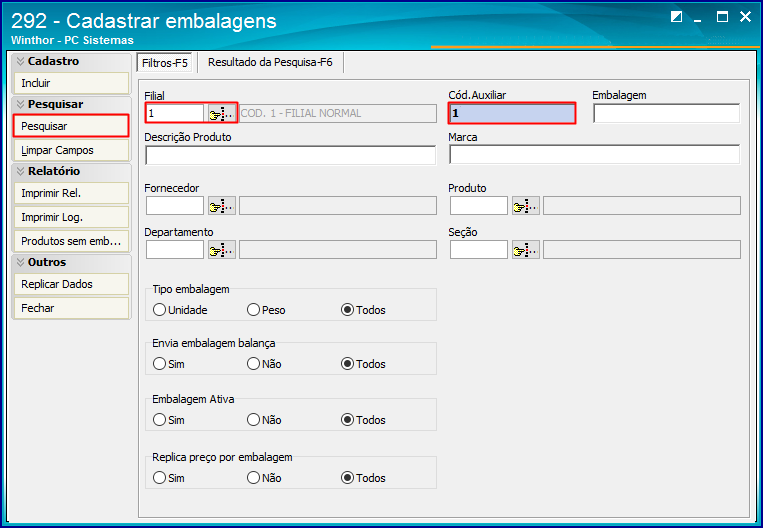Click the window layout icon in title bar
The height and width of the screenshot is (528, 763).
point(676,18)
